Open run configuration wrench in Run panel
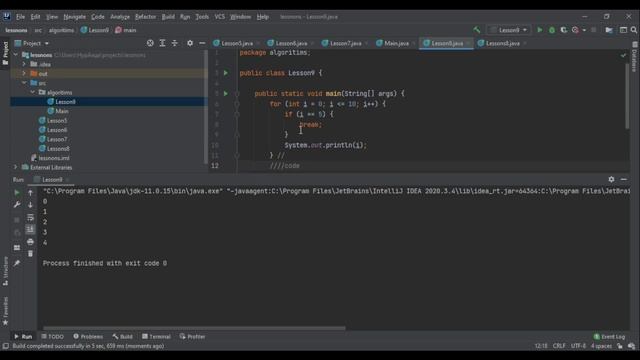 pos(17,205)
